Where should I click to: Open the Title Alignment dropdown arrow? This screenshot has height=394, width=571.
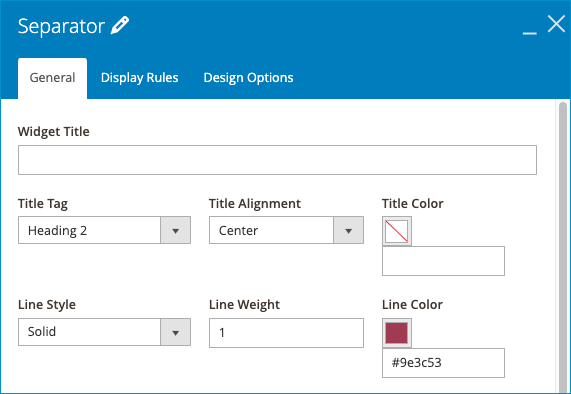coord(348,231)
